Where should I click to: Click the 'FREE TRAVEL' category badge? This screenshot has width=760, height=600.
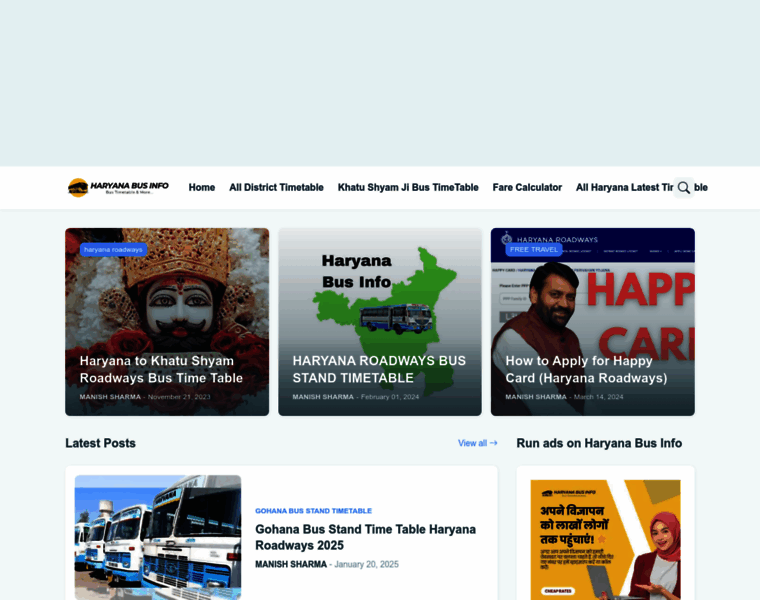pos(534,250)
